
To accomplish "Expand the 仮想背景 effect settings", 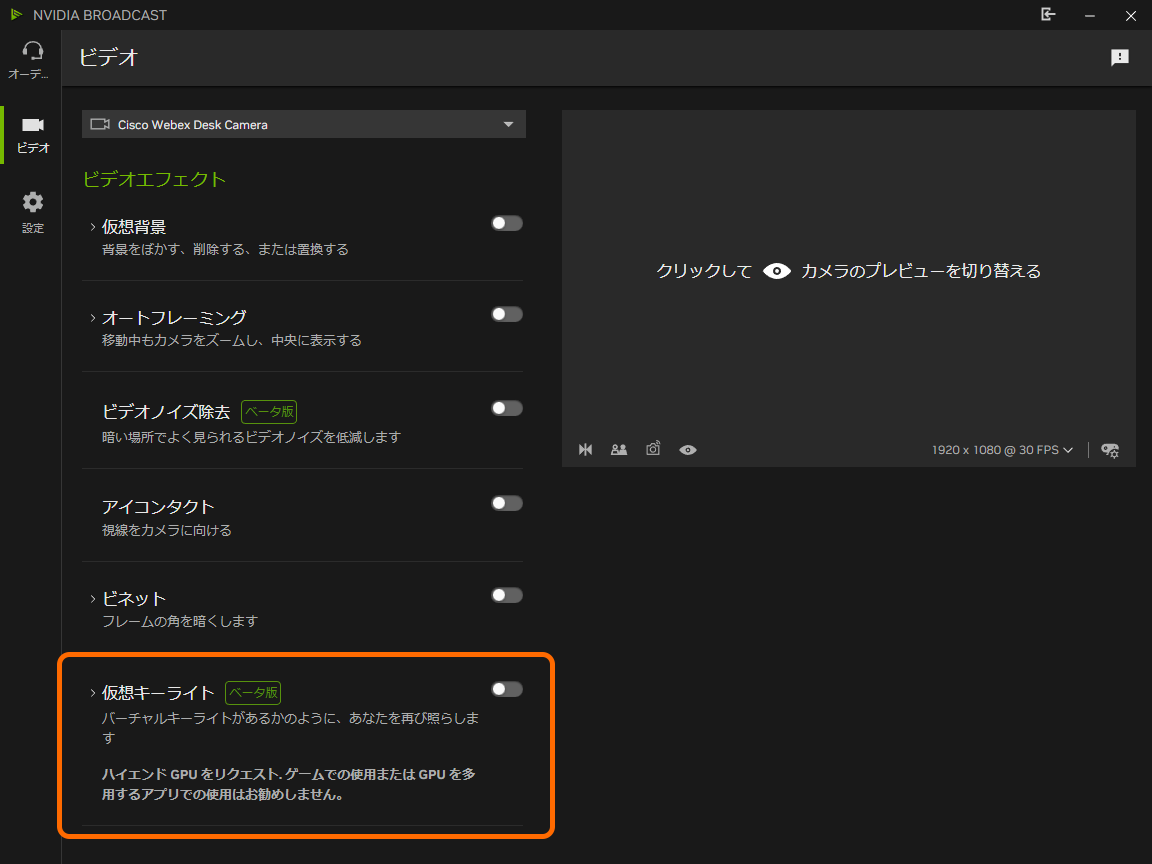I will point(89,226).
